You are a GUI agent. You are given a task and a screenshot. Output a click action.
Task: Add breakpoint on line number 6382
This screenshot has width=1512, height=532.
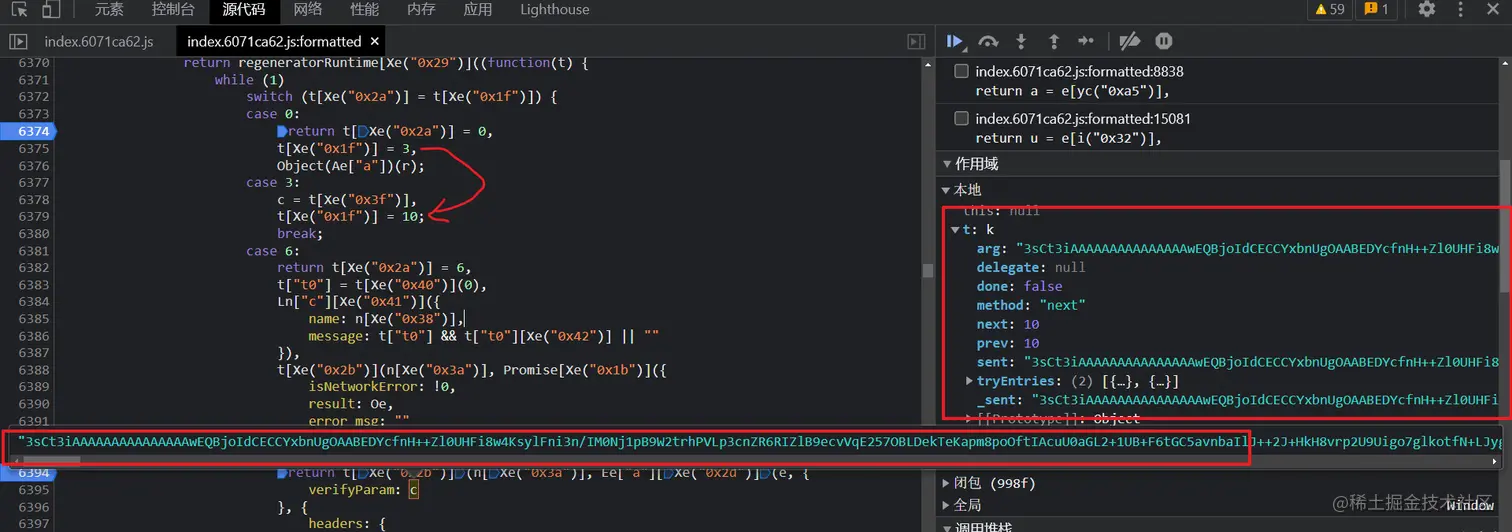[33, 267]
